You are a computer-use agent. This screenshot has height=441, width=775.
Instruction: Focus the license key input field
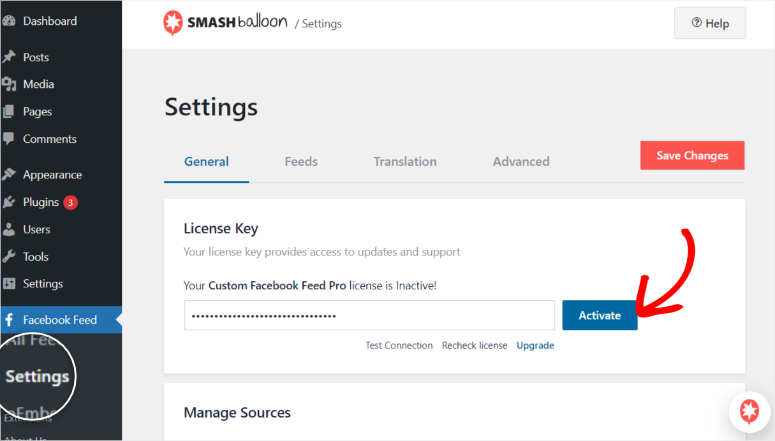click(369, 315)
